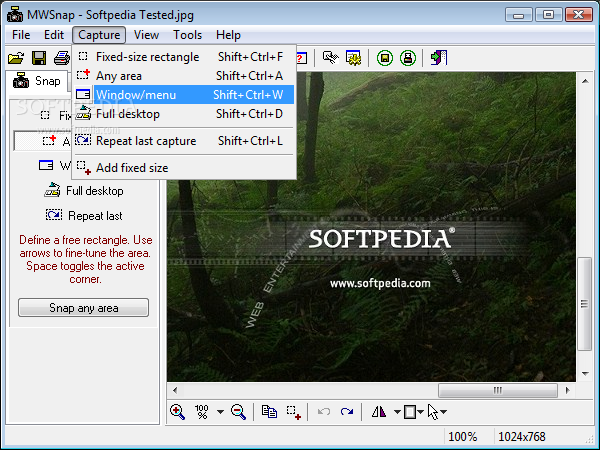Maximize the MWSnap window

[x=548, y=15]
